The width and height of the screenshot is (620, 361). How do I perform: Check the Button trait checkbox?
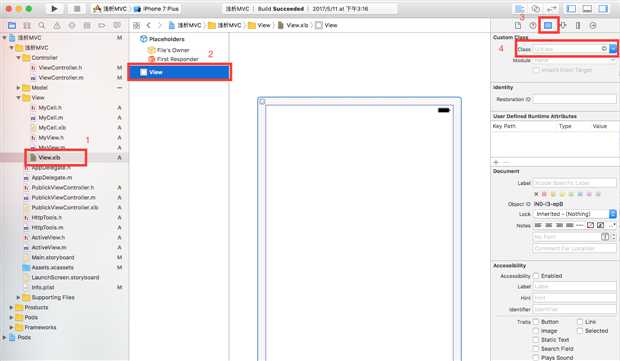click(x=536, y=322)
